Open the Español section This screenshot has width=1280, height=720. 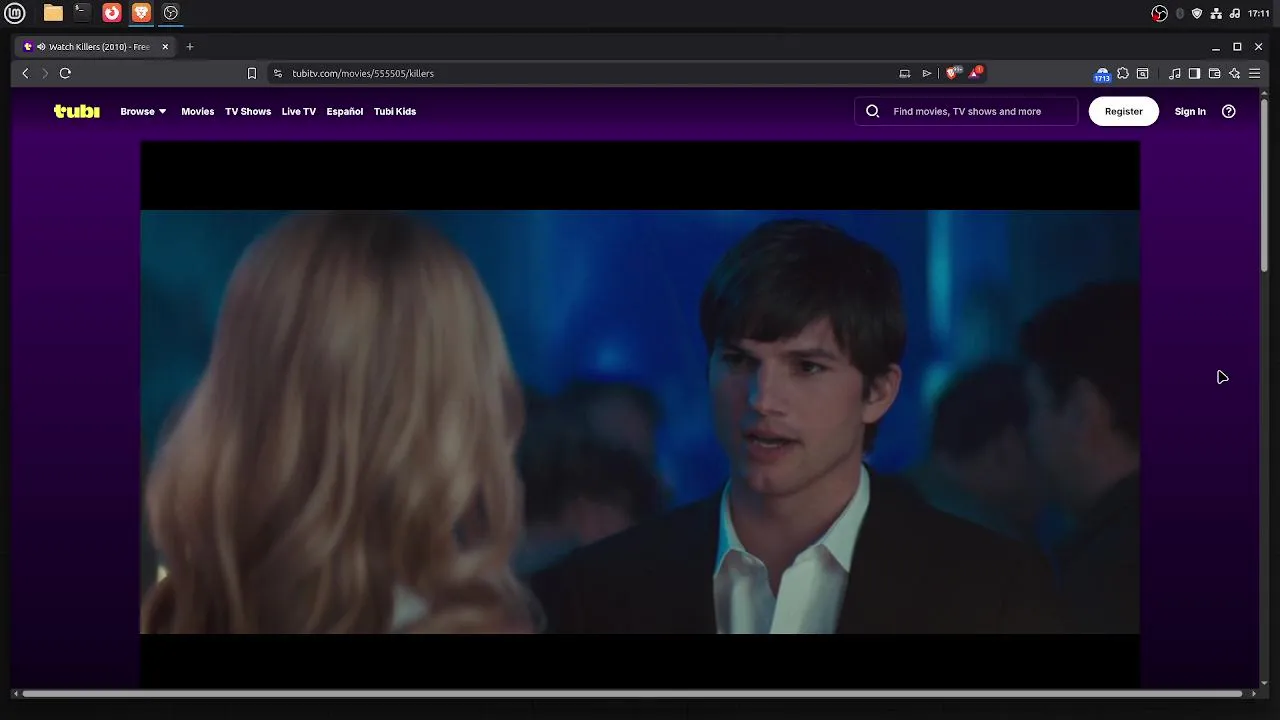point(344,111)
